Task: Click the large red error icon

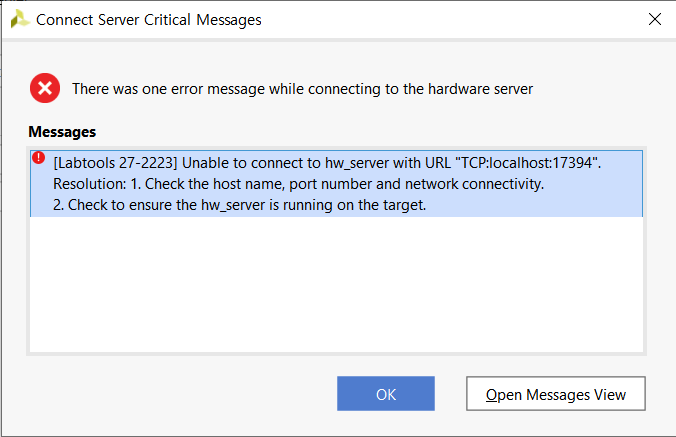Action: [45, 88]
